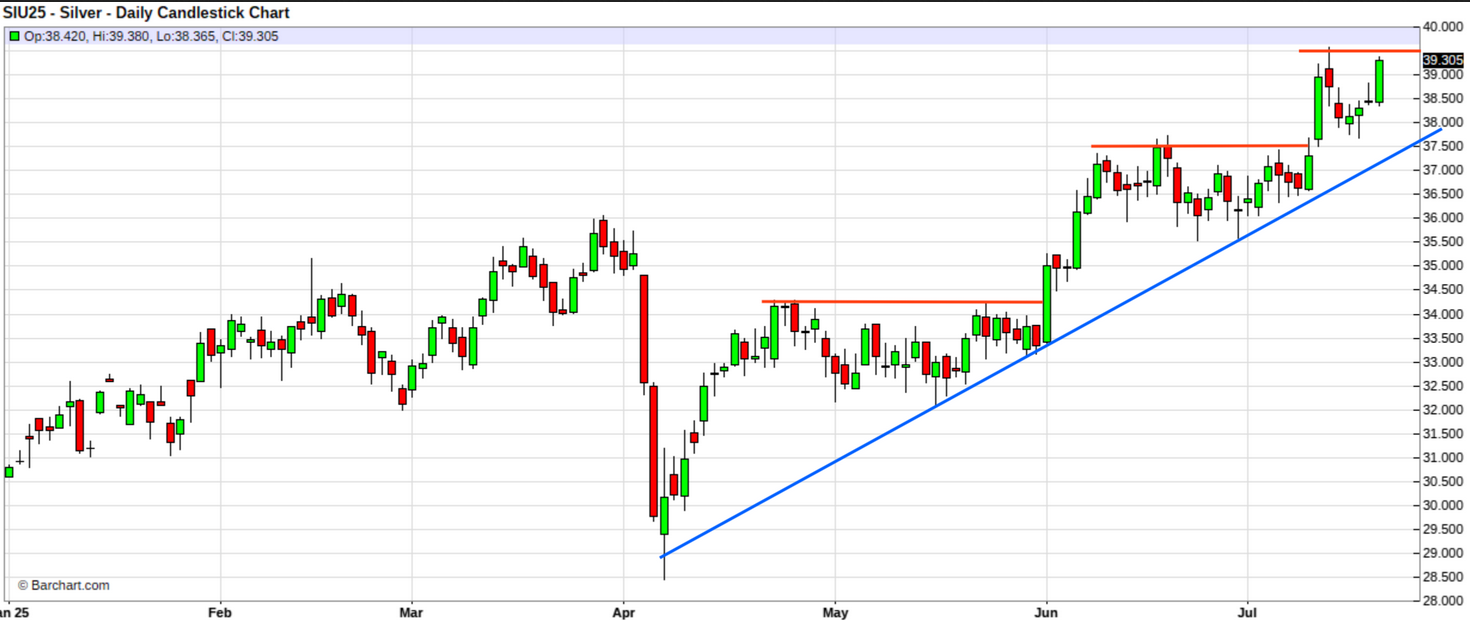Click the OHLC readout text at top
This screenshot has height=620, width=1470.
click(x=151, y=36)
